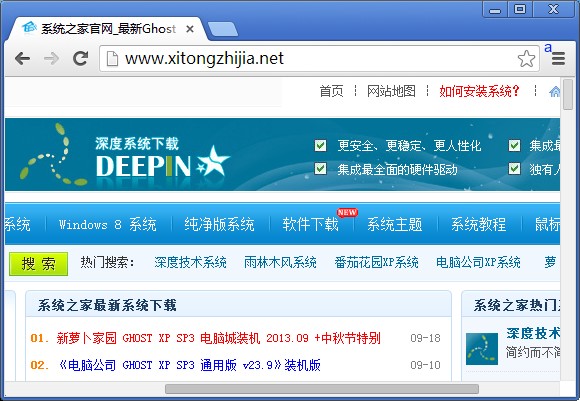Open 系统主题 nav menu item
The image size is (580, 401).
[395, 225]
